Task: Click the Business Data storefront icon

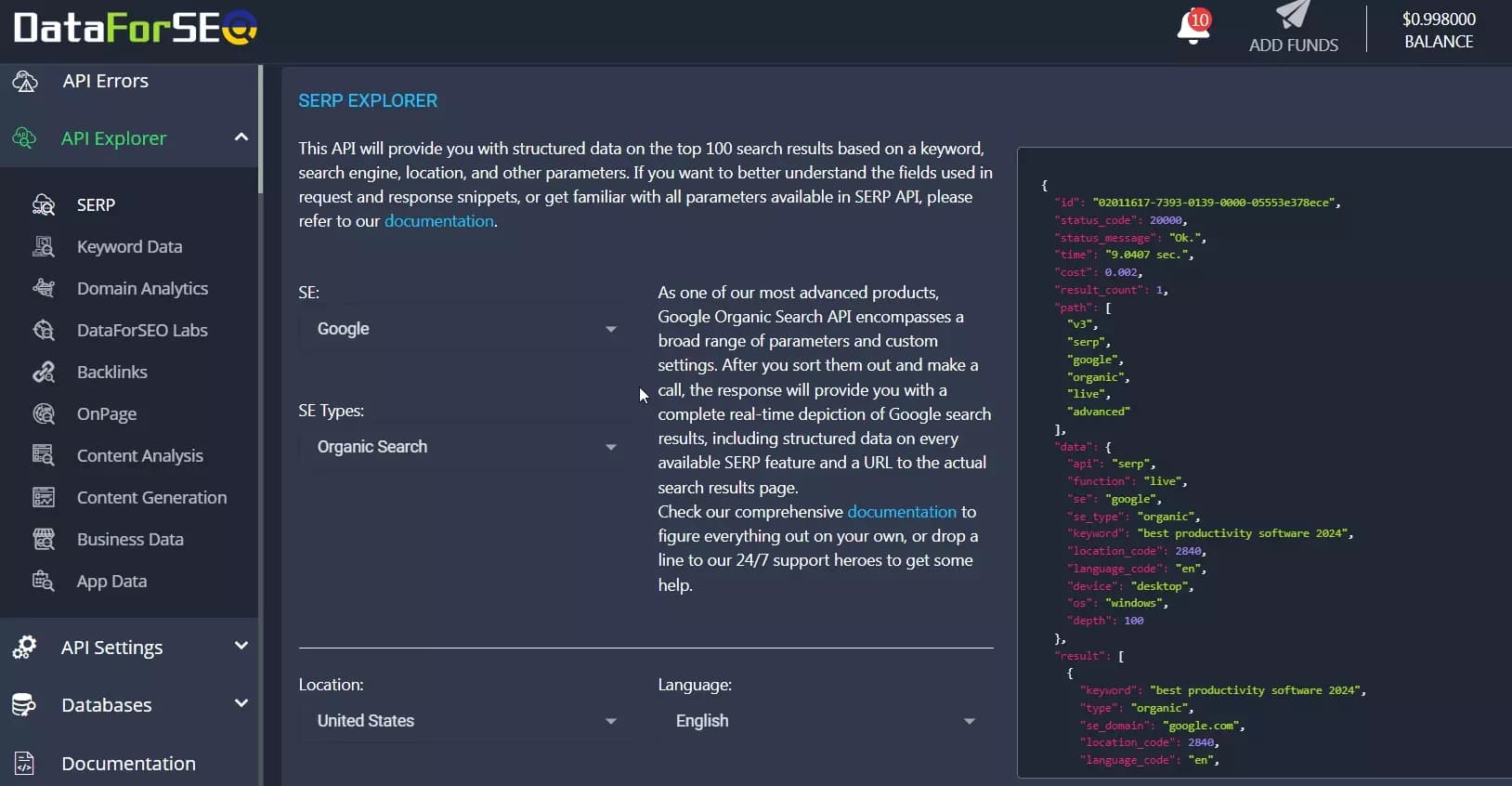Action: tap(44, 540)
